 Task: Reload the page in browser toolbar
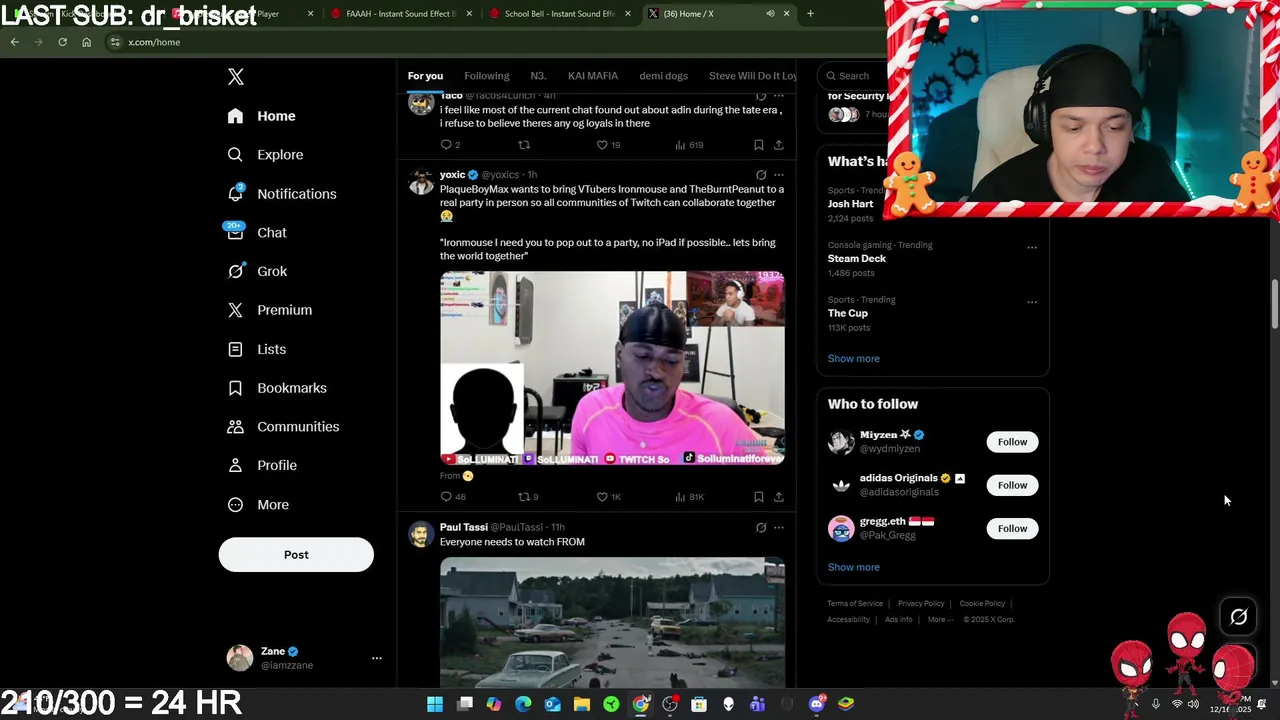62,42
